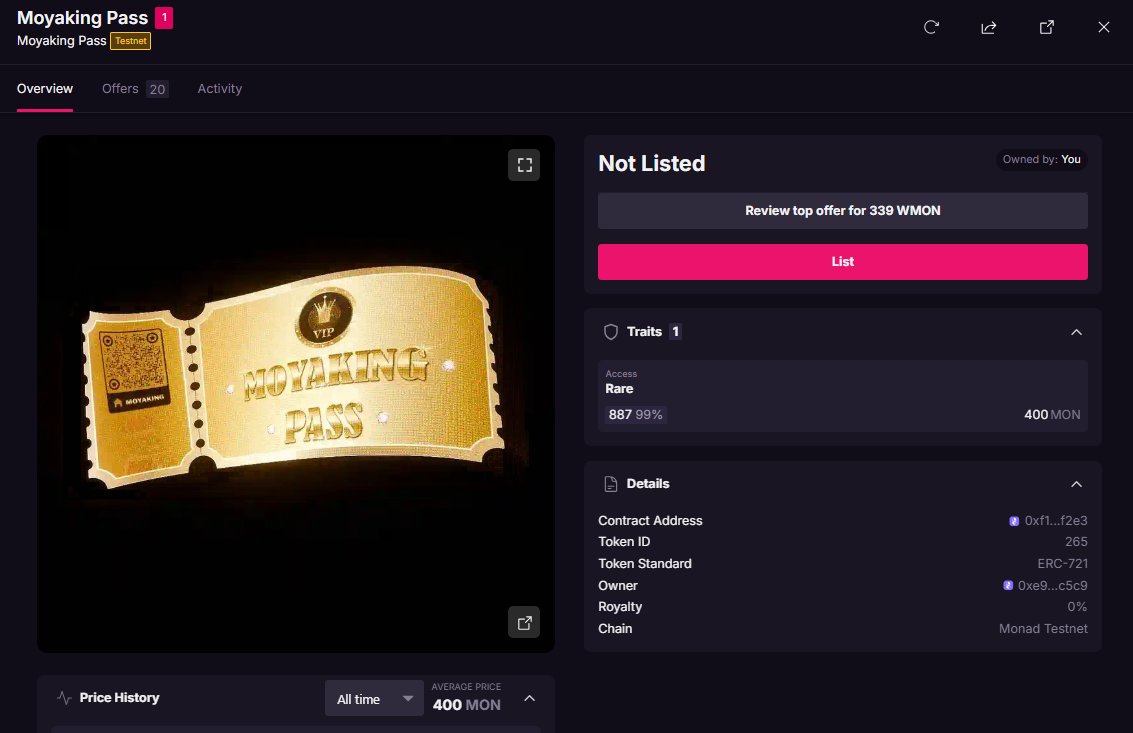Click the chain icon beside the owner address
Image resolution: width=1133 pixels, height=733 pixels.
pos(1007,586)
